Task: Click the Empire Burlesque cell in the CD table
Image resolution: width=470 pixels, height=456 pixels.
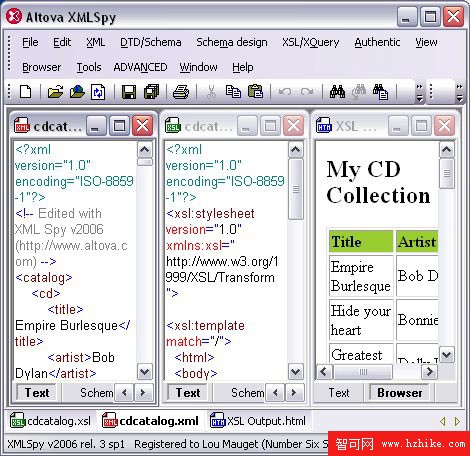Action: point(361,276)
